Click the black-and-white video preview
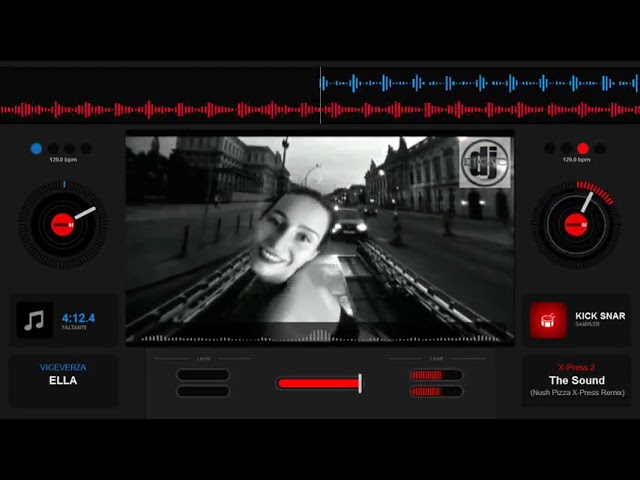 [320, 239]
